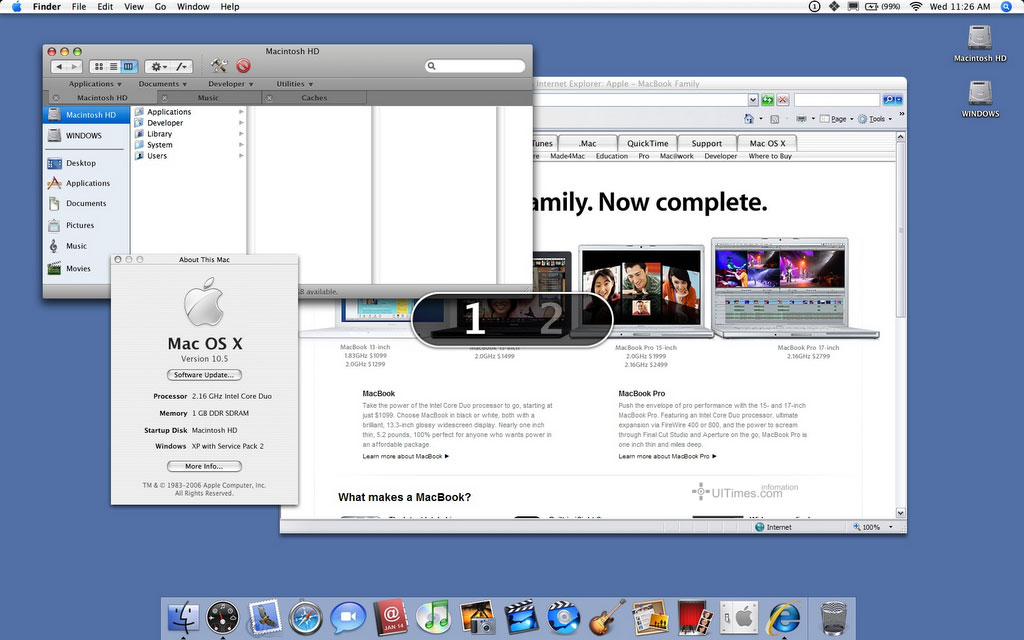Screen dimensions: 1024x640
Task: Select the Library folder in column view
Action: click(160, 134)
